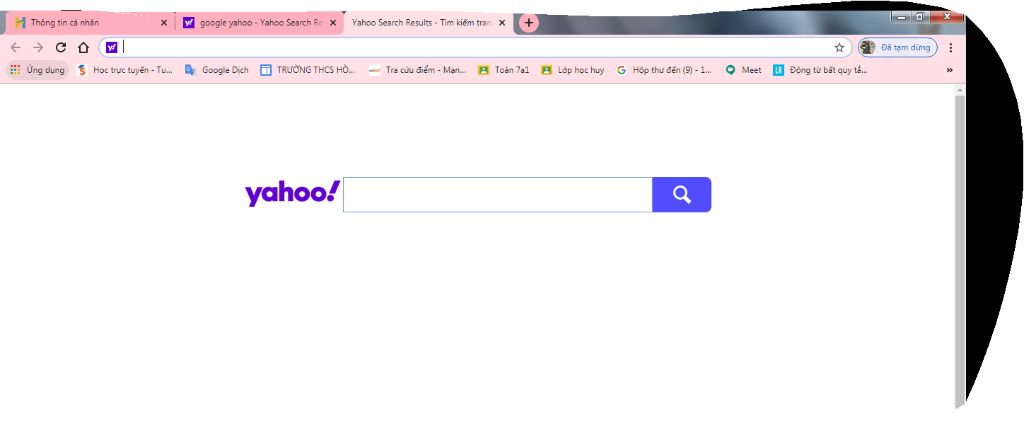
Task: Minimize the browser window
Action: pos(902,16)
